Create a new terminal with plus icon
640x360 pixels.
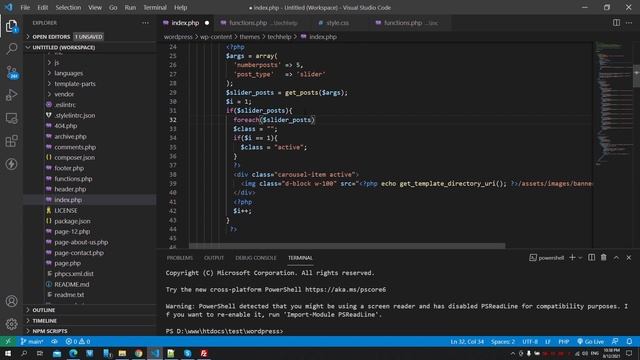coord(572,258)
